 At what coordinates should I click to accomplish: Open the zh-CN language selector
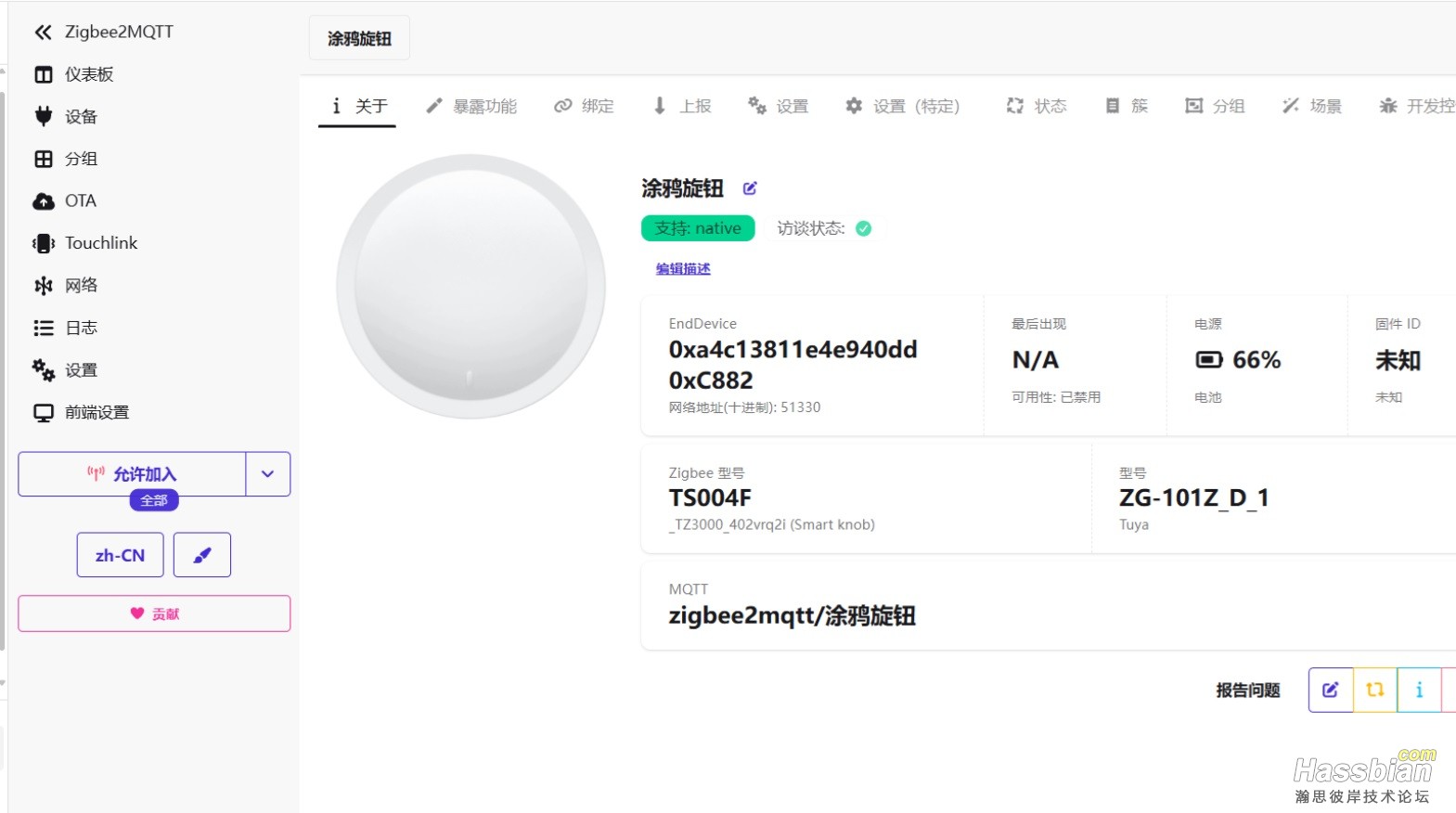[x=120, y=555]
